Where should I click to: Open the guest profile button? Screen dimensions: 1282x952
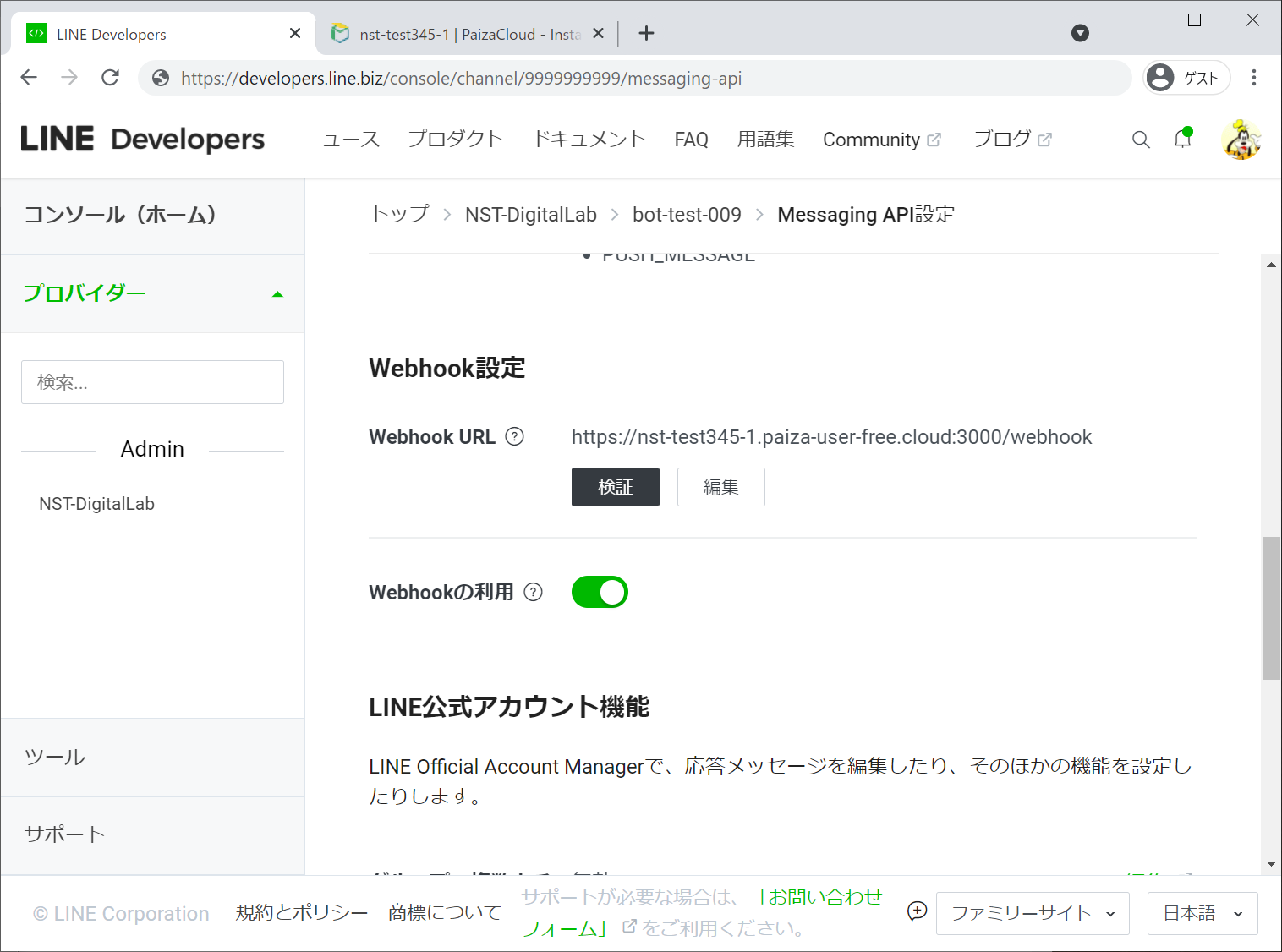[1186, 78]
